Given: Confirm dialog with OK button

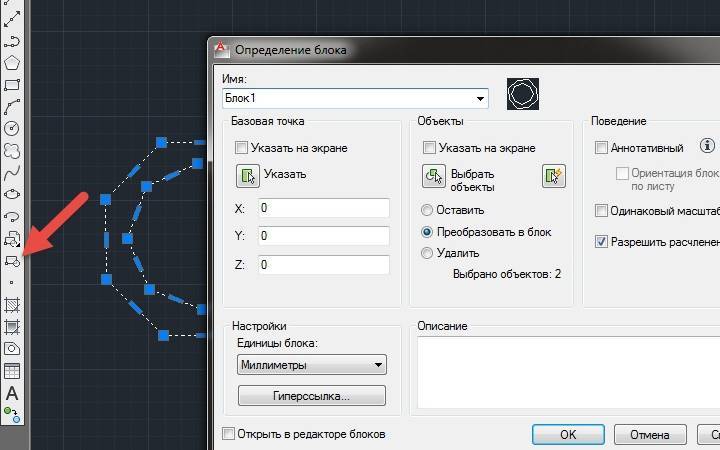Looking at the screenshot, I should point(568,434).
